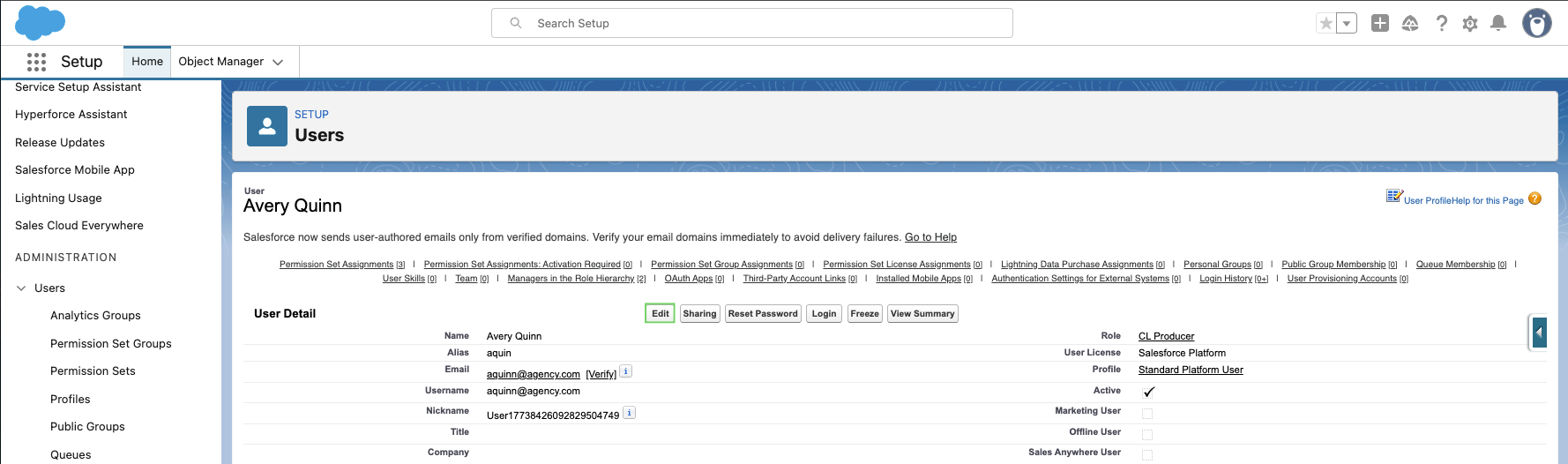This screenshot has width=1568, height=464.
Task: Click the info icon beside Nickname value
Action: 629,413
